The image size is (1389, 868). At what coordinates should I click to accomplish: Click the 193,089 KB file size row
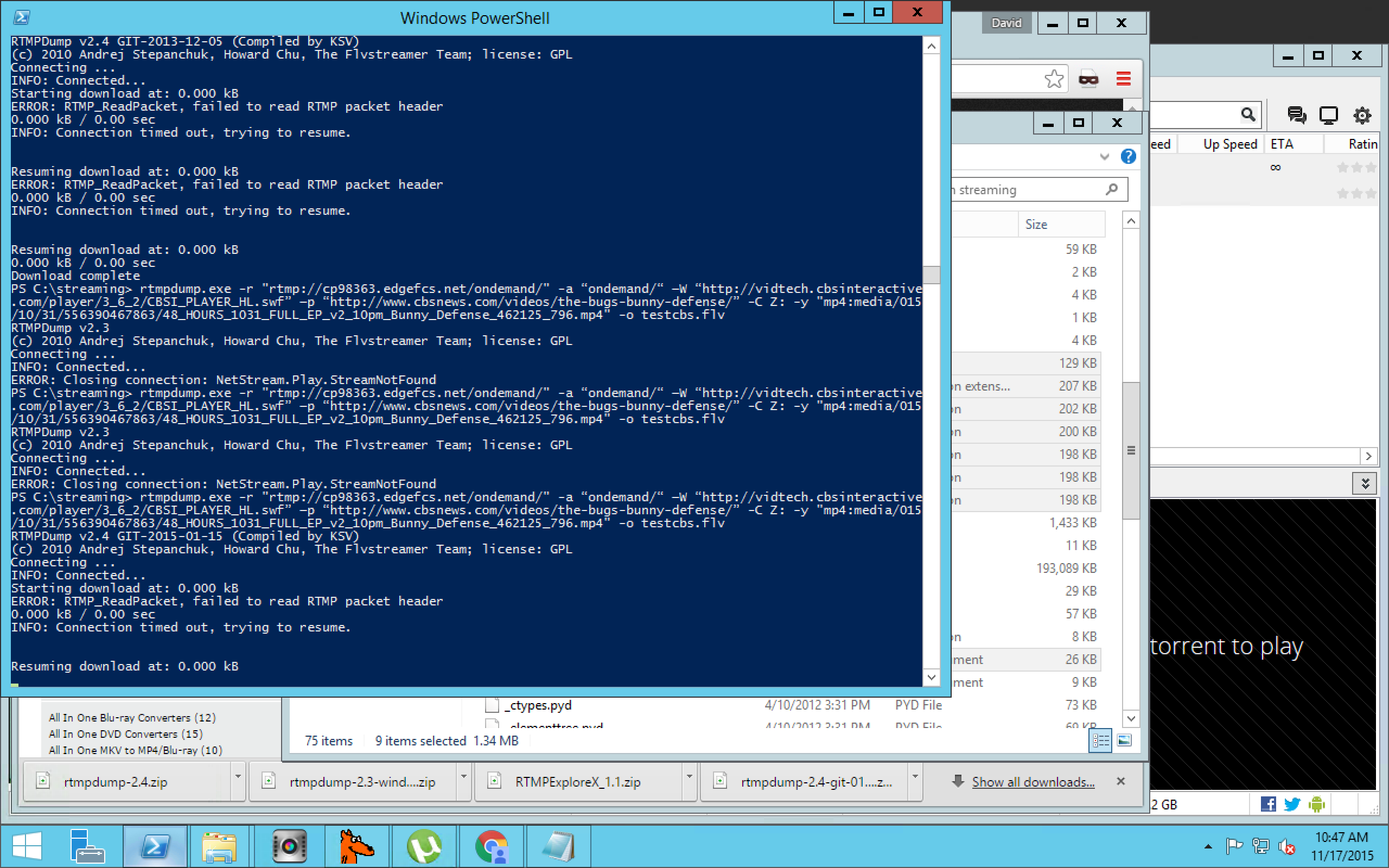click(1066, 568)
